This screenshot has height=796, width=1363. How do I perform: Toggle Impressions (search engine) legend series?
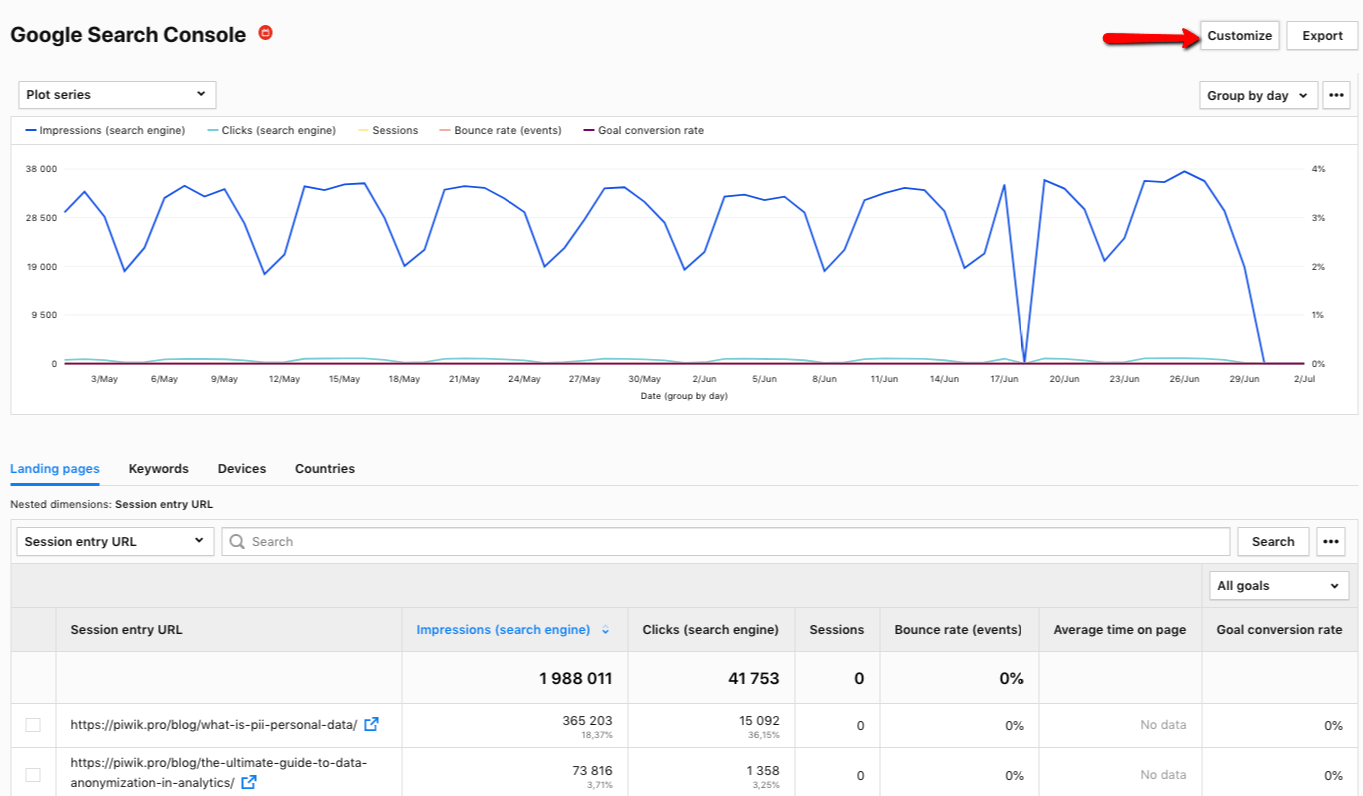click(x=105, y=130)
